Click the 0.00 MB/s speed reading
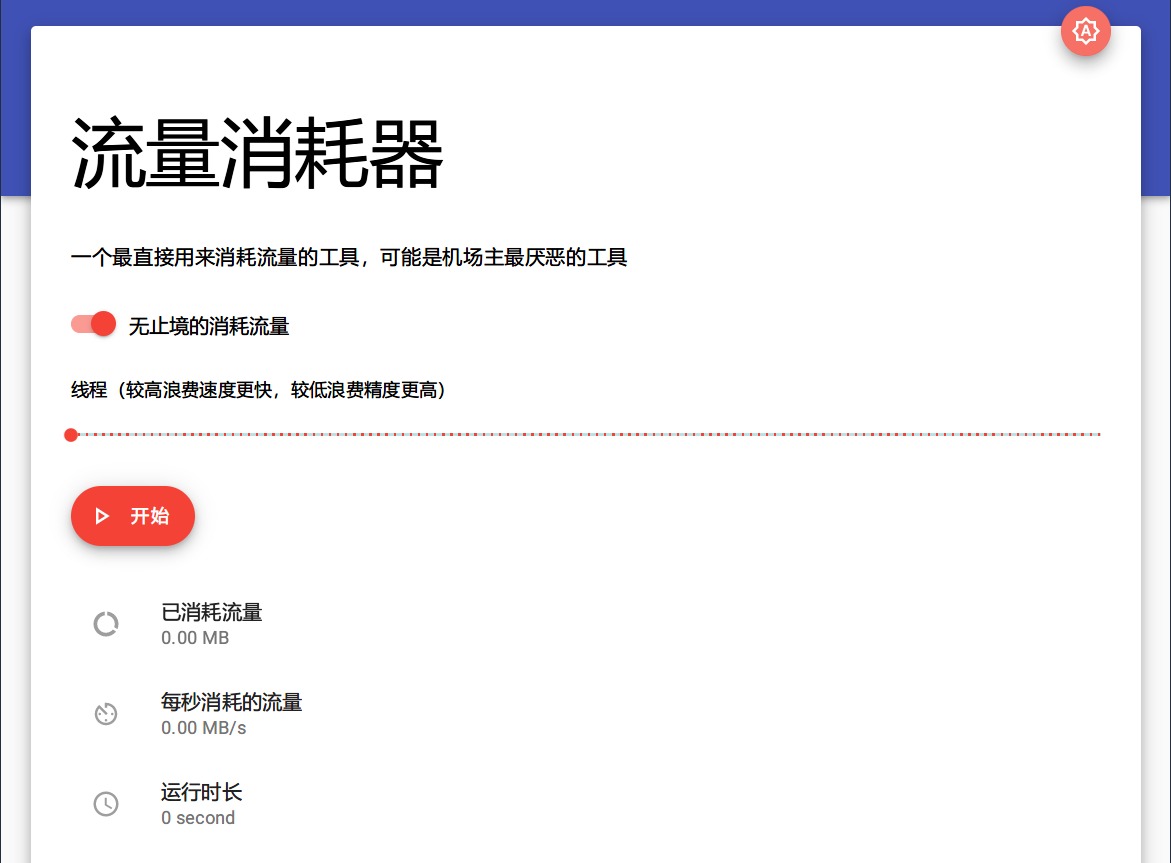This screenshot has height=863, width=1171. click(203, 727)
